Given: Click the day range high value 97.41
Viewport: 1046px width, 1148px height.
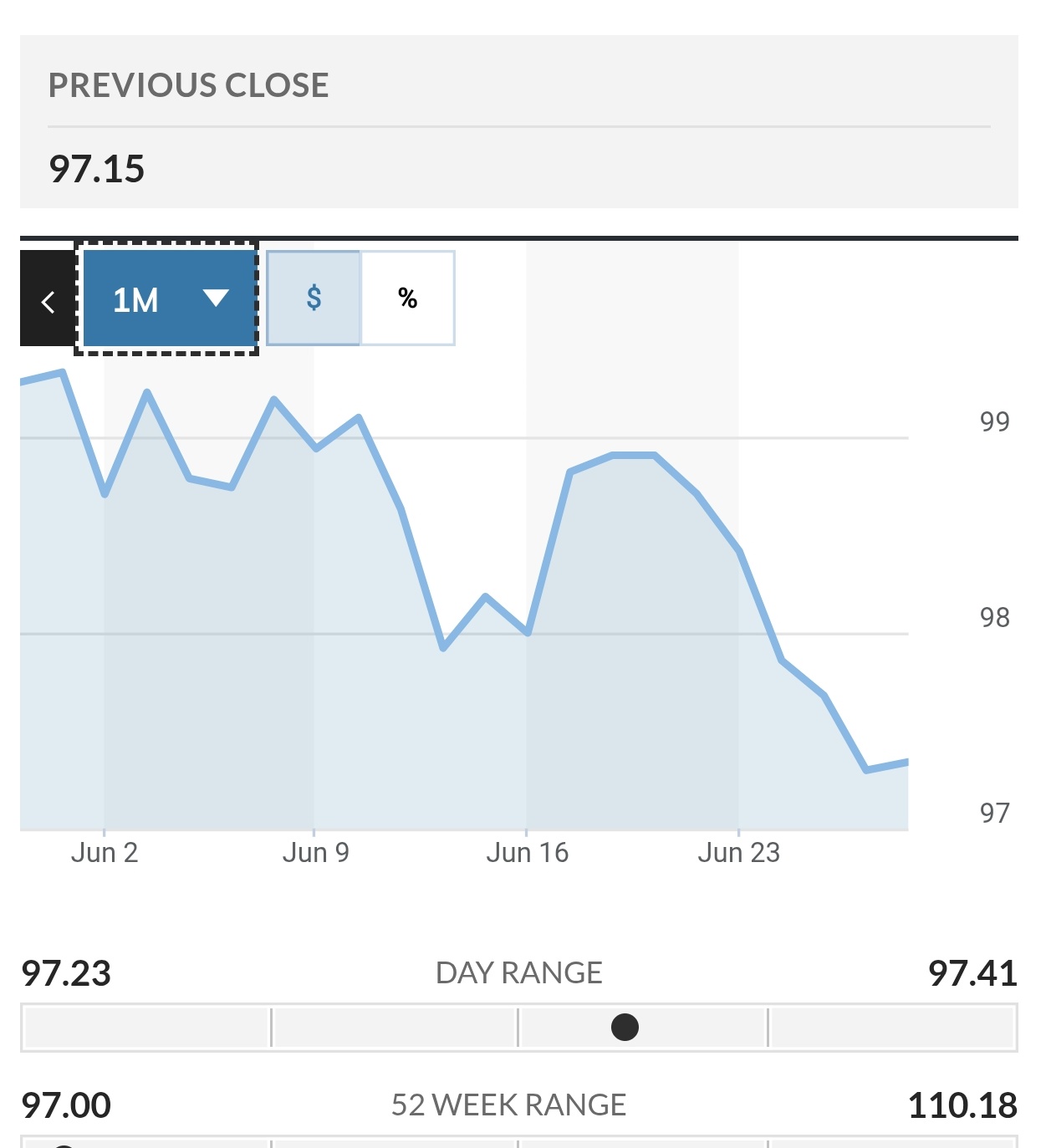Looking at the screenshot, I should (x=972, y=973).
